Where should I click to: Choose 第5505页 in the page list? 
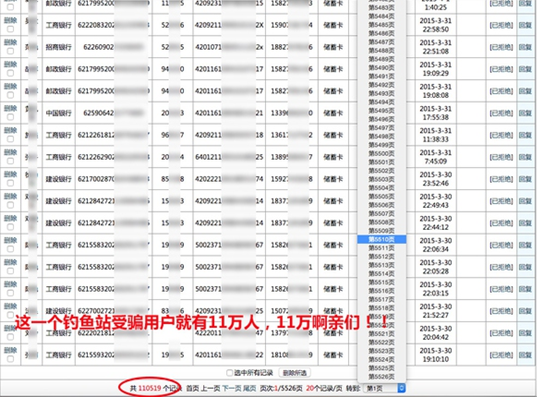[382, 196]
